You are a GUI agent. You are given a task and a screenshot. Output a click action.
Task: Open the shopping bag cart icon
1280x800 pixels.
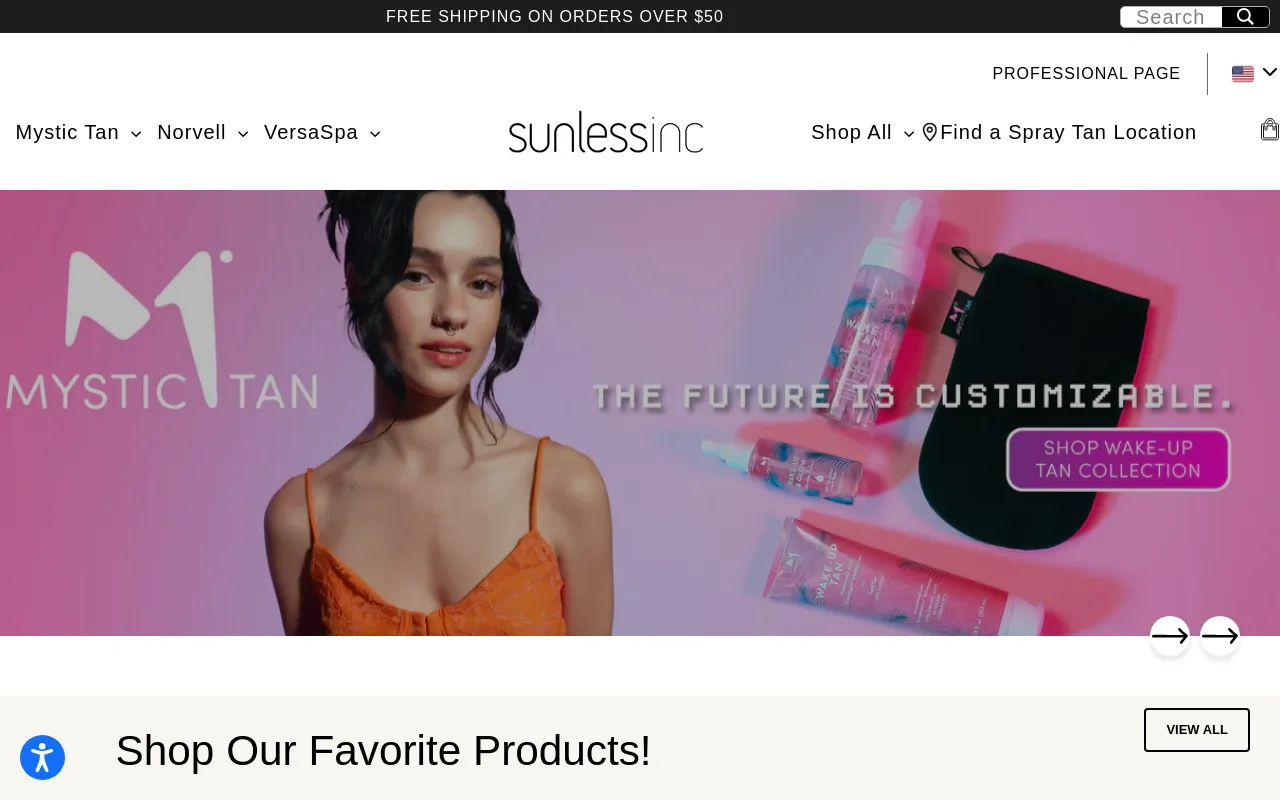[x=1269, y=130]
